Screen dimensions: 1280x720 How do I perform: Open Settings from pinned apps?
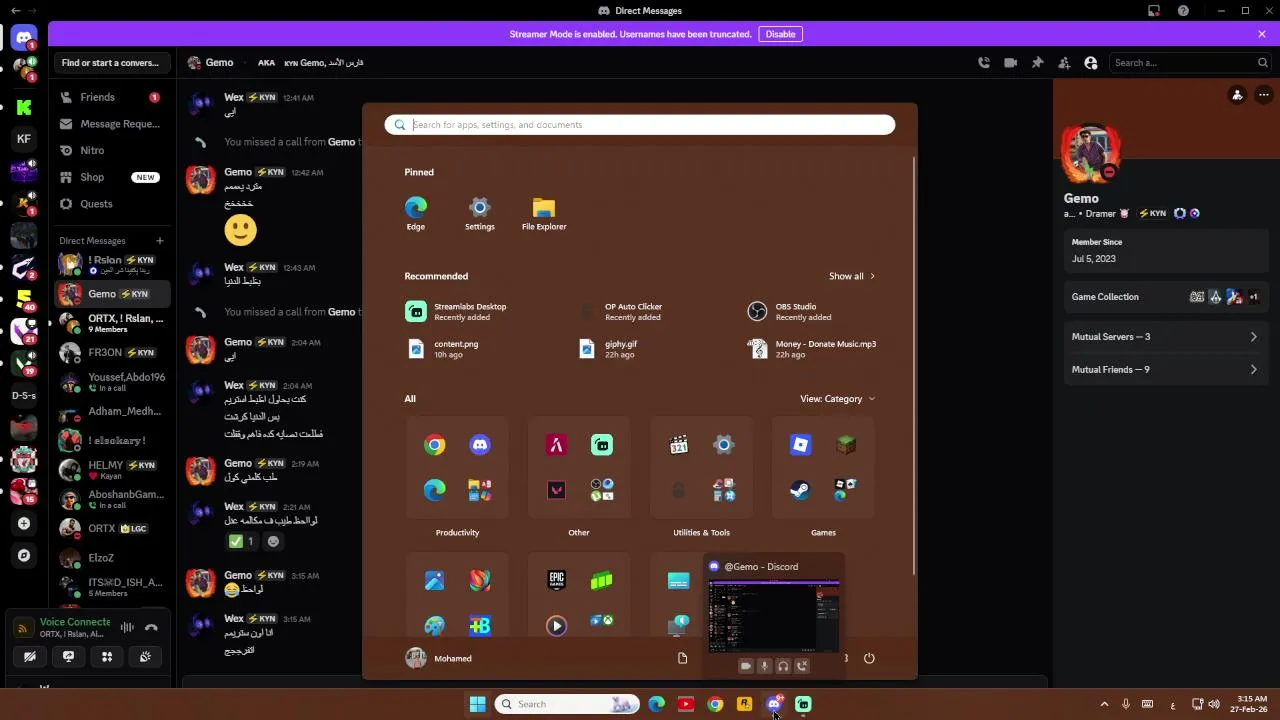pyautogui.click(x=479, y=214)
